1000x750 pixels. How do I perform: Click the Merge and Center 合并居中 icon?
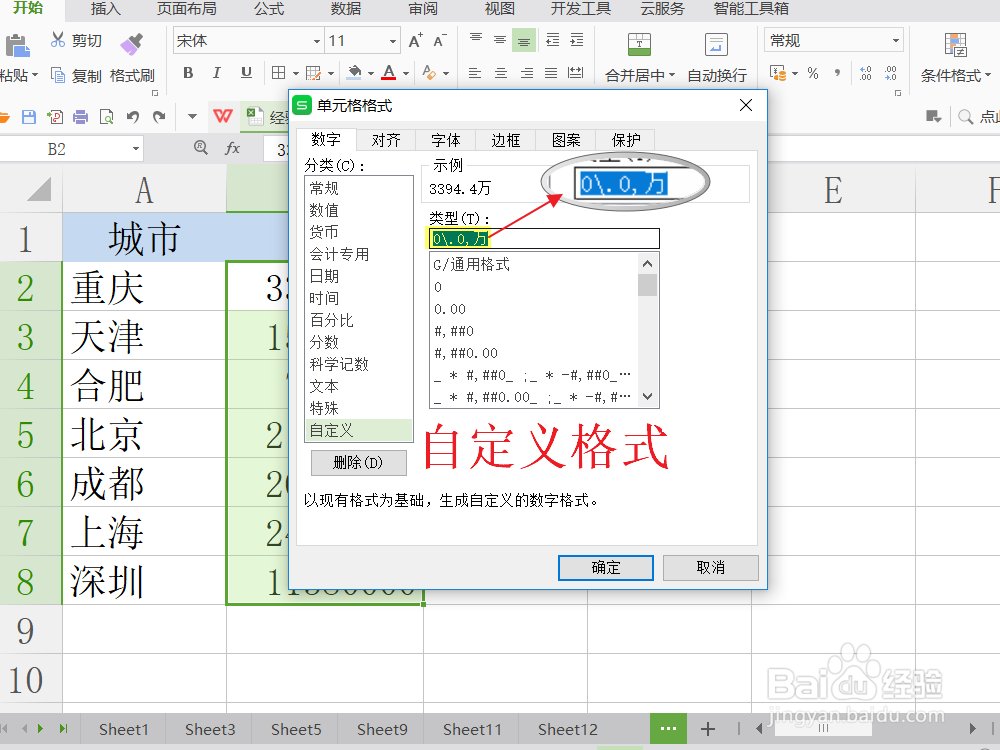639,44
